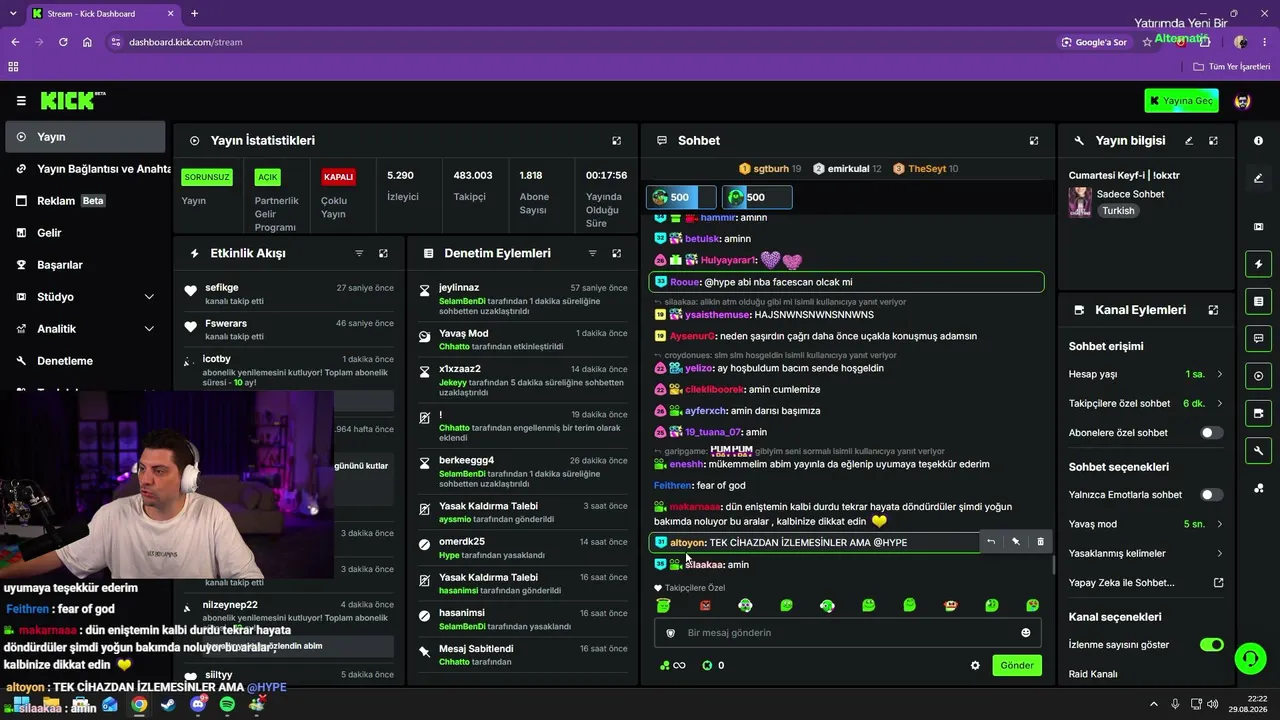1280x720 pixels.
Task: Click the chat bubble icon in the right rail
Action: pos(1258,339)
